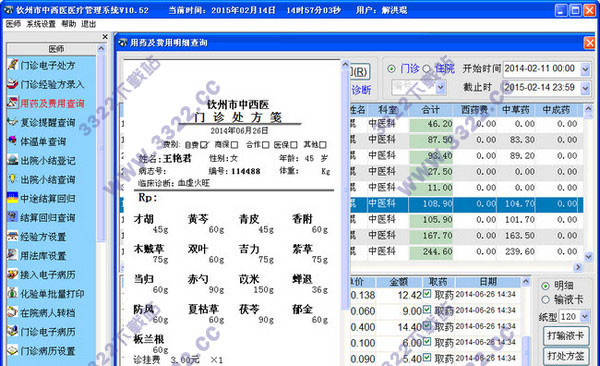This screenshot has height=366, width=600.
Task: Select the 门诊 radio button
Action: (391, 69)
